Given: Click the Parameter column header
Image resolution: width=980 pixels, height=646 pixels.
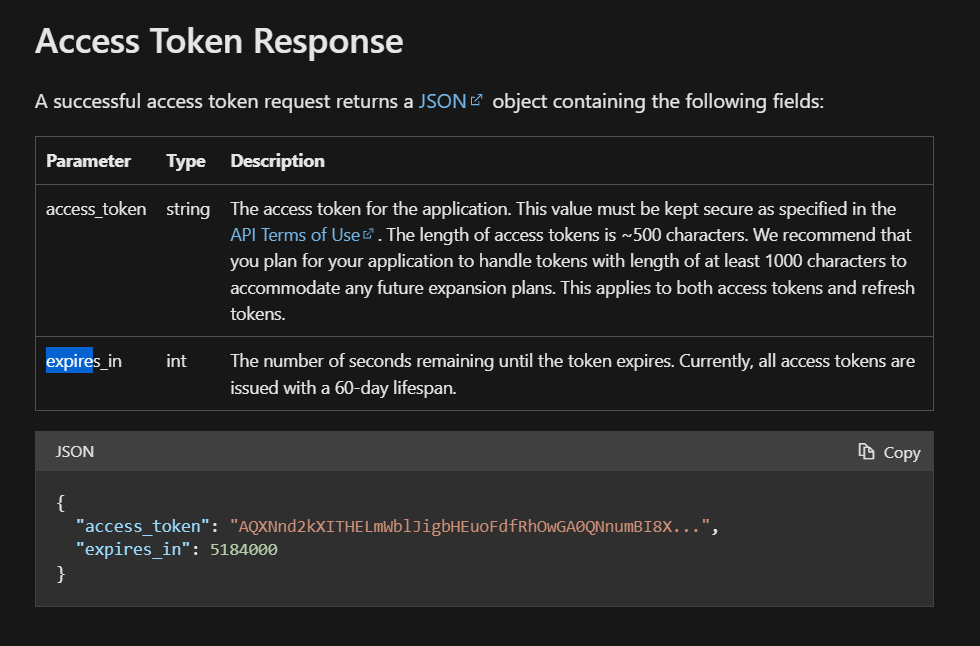Looking at the screenshot, I should click(88, 161).
